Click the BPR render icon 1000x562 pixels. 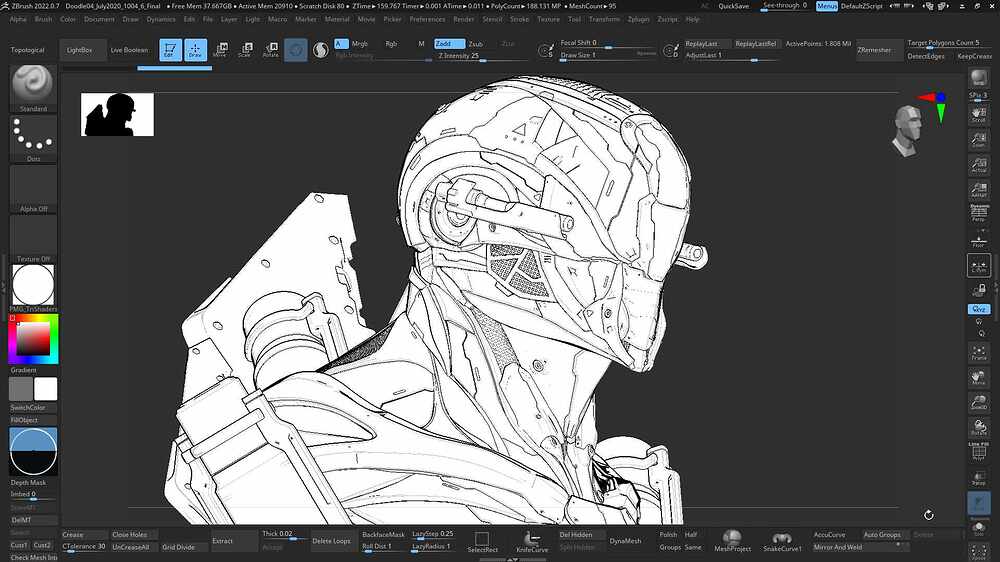(x=978, y=79)
